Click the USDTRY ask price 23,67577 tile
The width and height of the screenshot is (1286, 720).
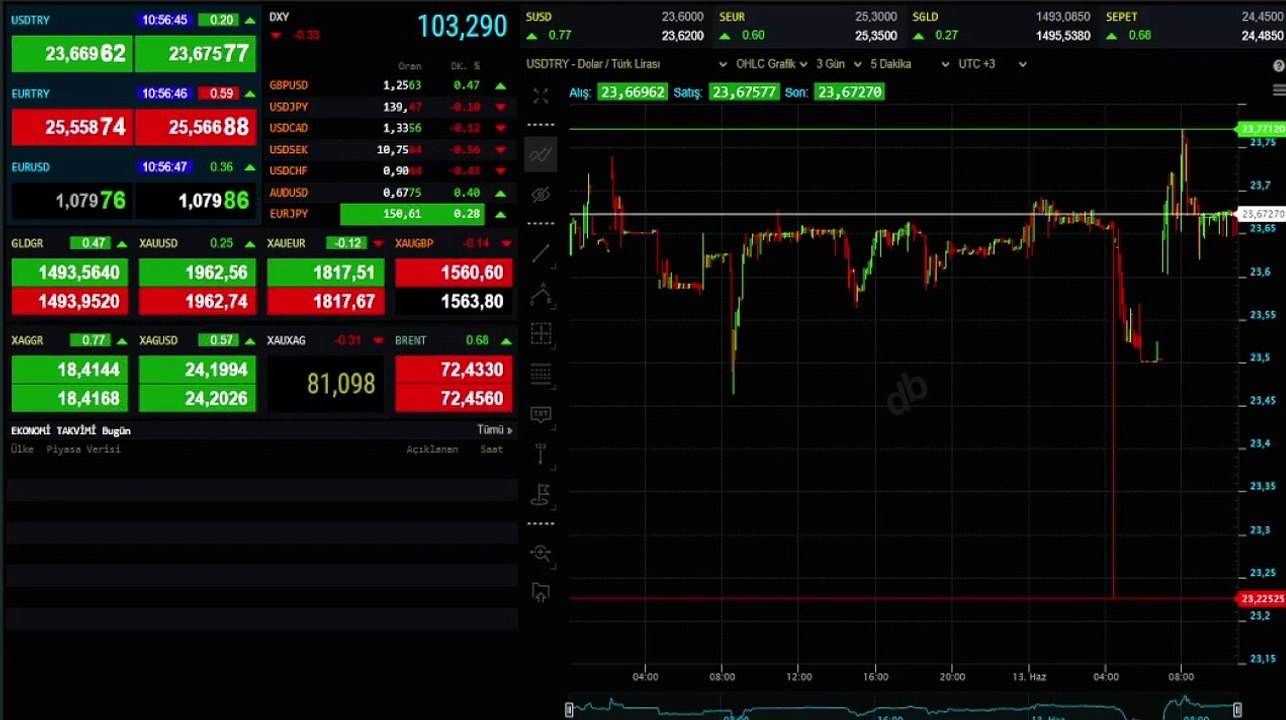click(x=195, y=54)
